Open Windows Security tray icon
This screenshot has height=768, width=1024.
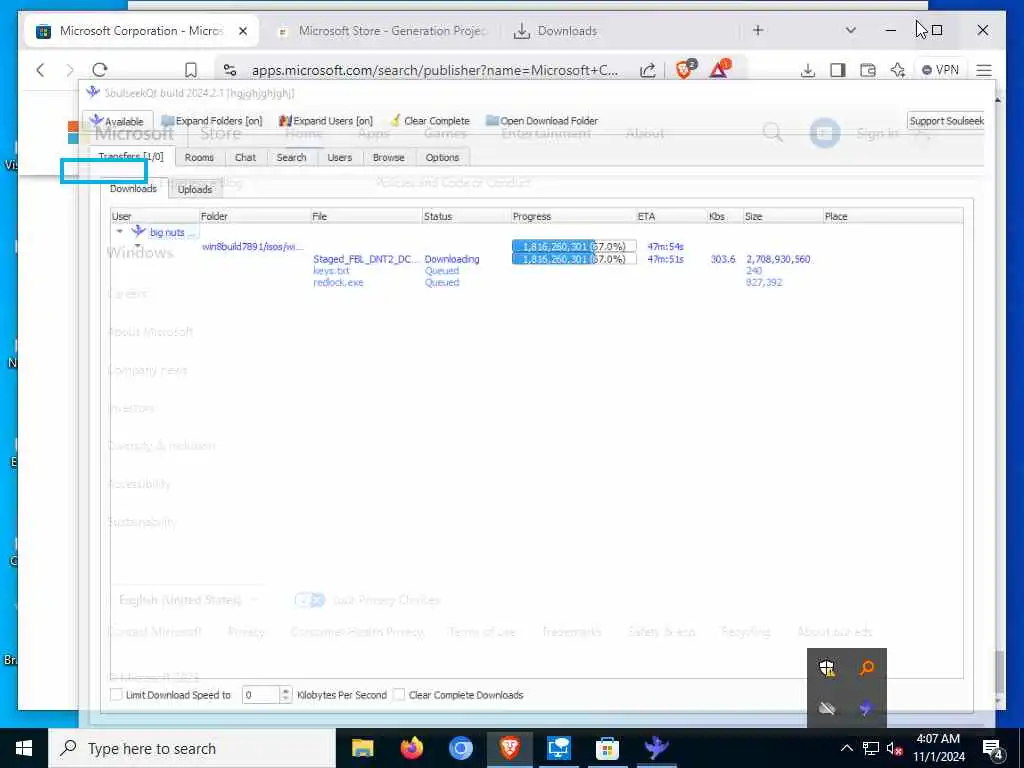click(827, 668)
